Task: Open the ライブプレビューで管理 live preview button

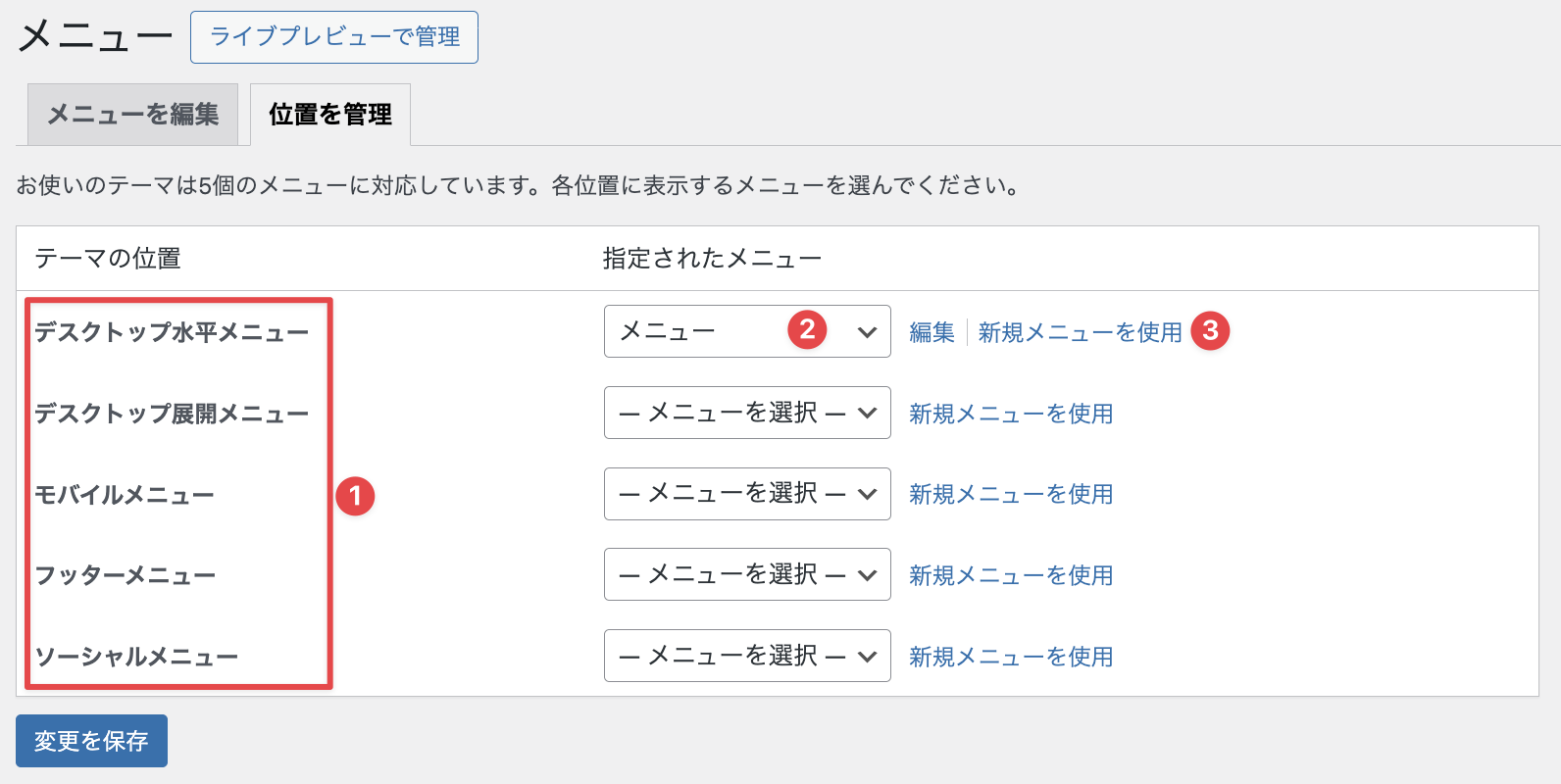Action: (334, 37)
